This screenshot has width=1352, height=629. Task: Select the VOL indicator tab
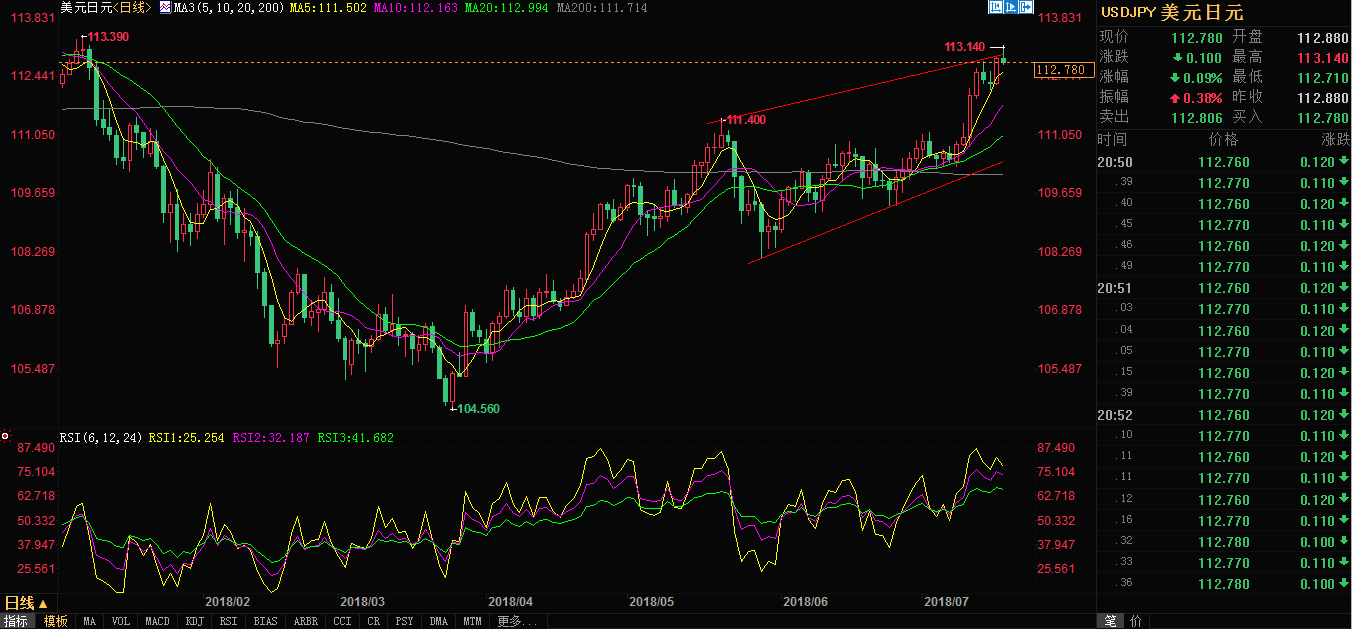[x=121, y=621]
